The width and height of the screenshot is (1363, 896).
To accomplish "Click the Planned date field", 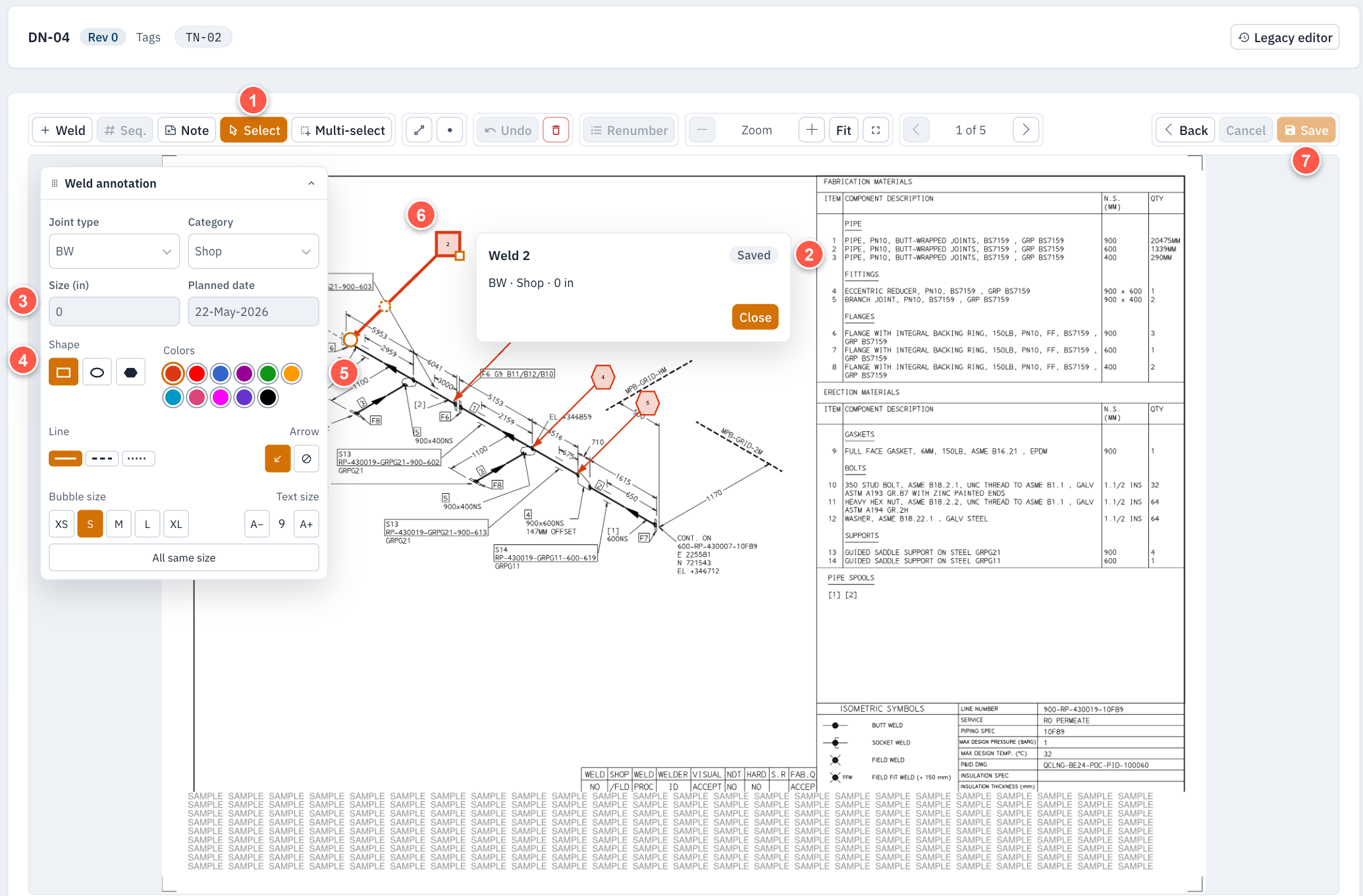I will 254,311.
